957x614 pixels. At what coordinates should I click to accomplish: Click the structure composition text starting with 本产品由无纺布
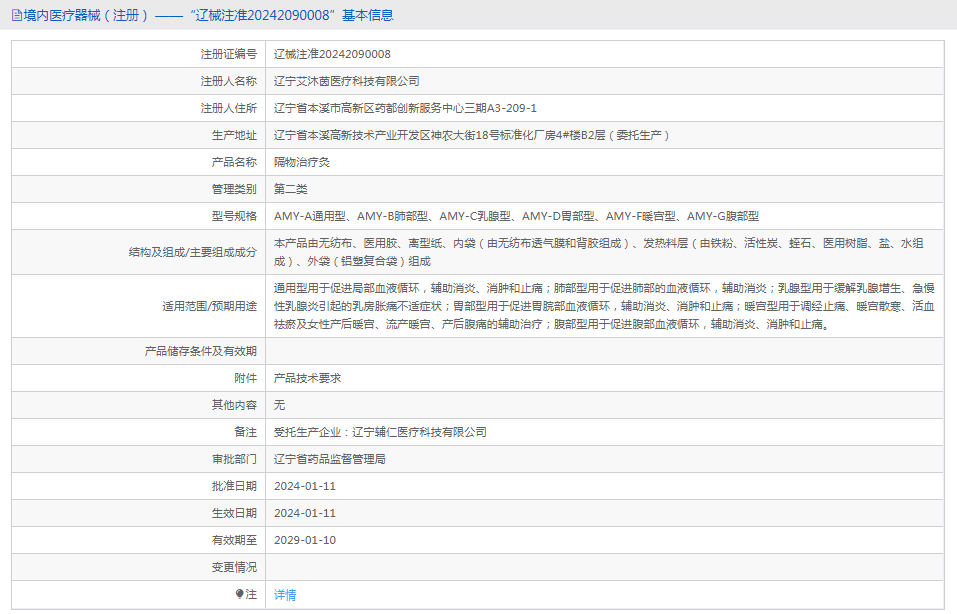599,252
